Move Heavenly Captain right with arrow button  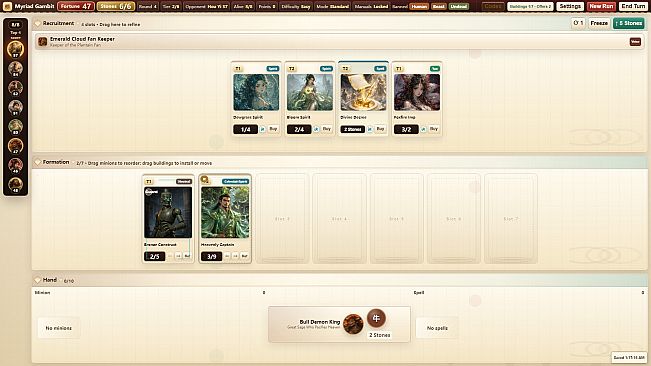pyautogui.click(x=235, y=256)
